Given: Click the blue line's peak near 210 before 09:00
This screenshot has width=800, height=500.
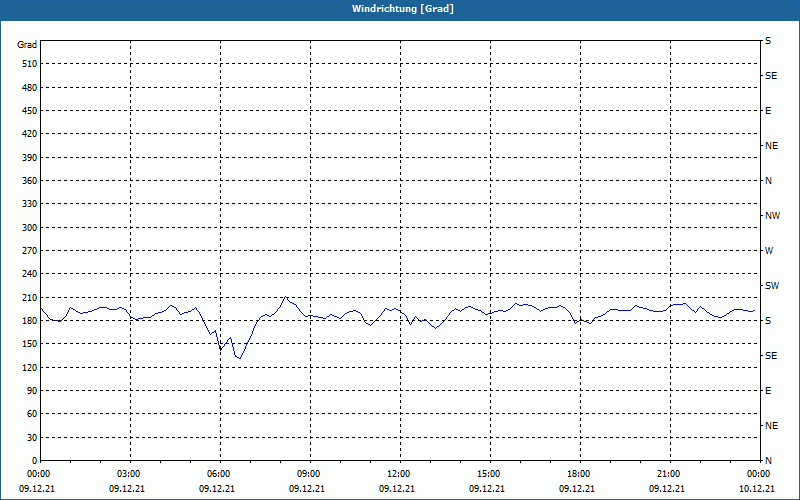Looking at the screenshot, I should click(x=286, y=296).
